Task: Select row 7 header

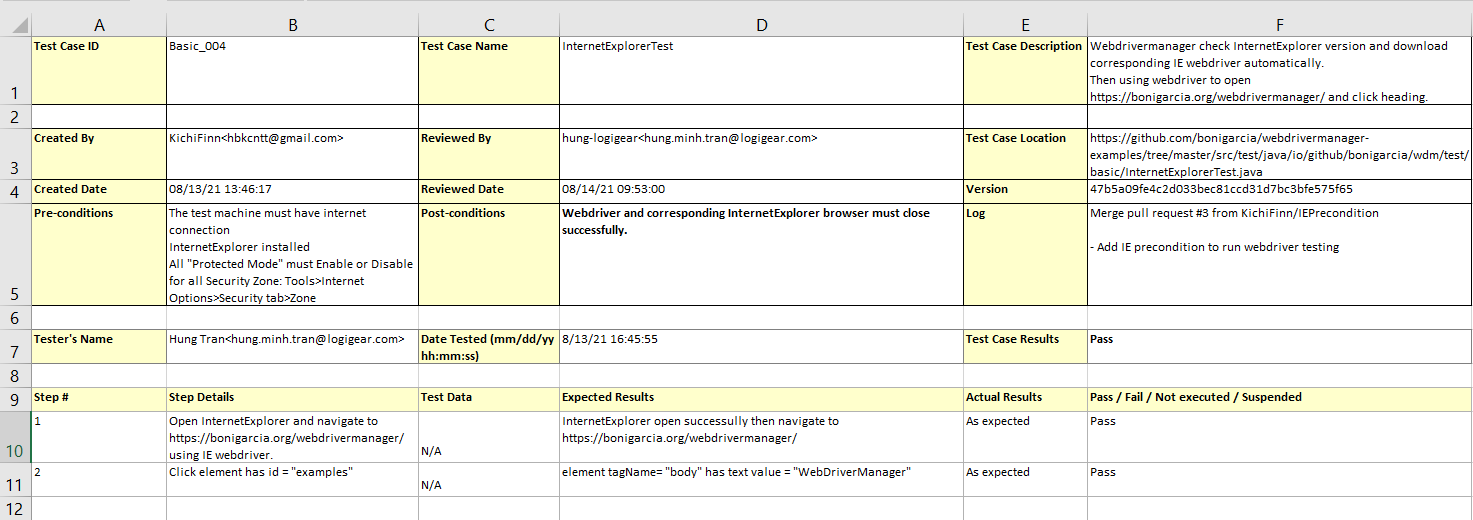Action: click(15, 347)
